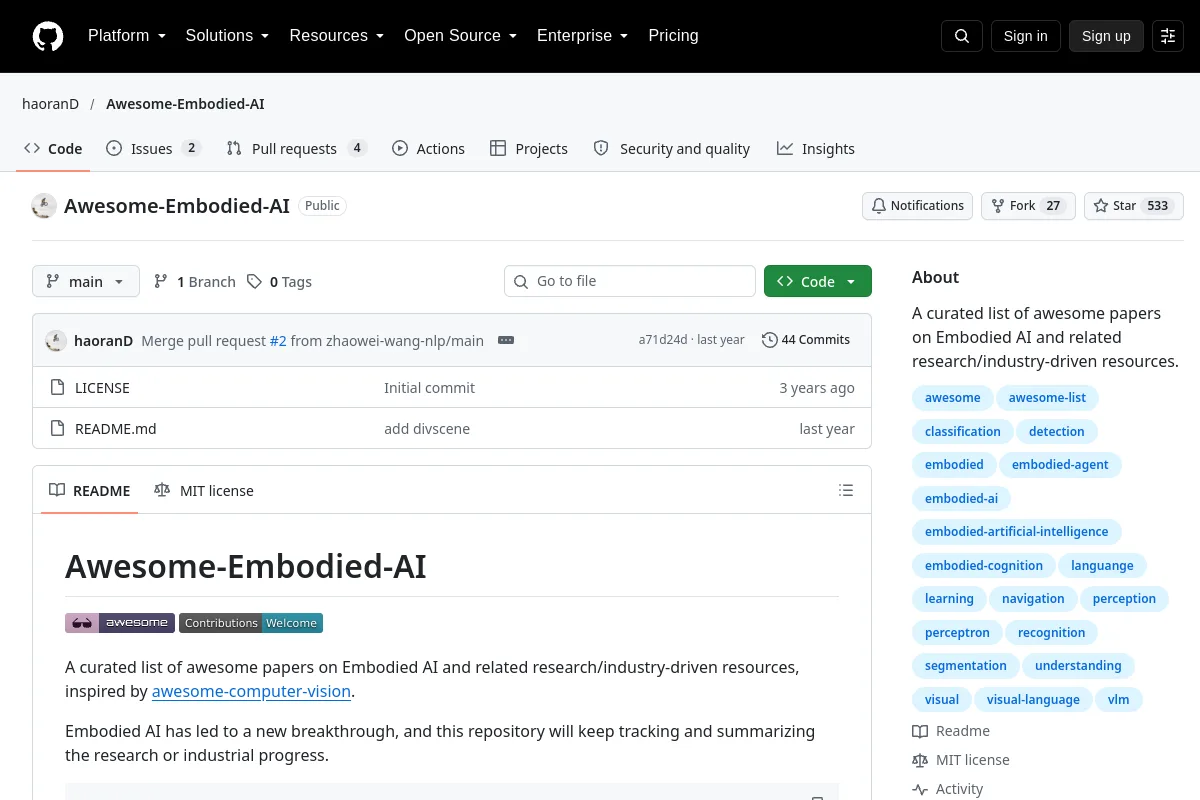Open the haoranD owner profile link
1200x800 pixels.
50,104
